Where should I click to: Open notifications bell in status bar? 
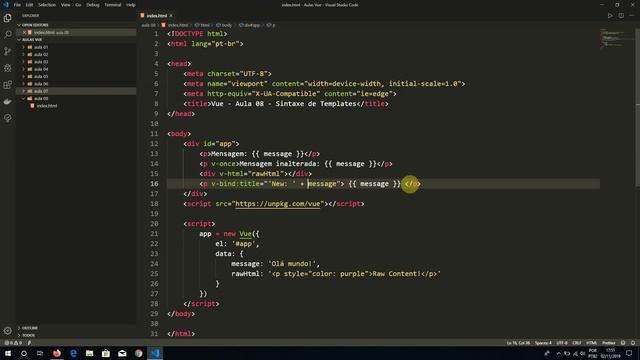pyautogui.click(x=633, y=343)
